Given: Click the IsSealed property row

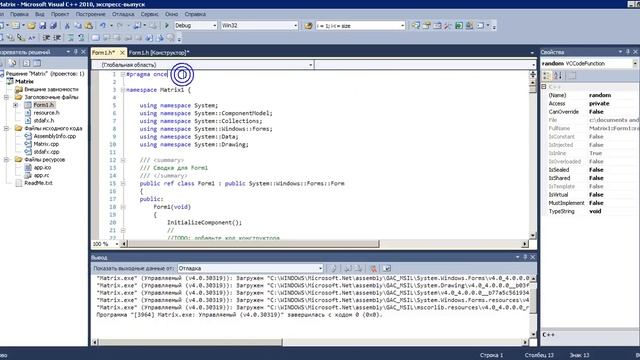Looking at the screenshot, I should click(x=590, y=170).
